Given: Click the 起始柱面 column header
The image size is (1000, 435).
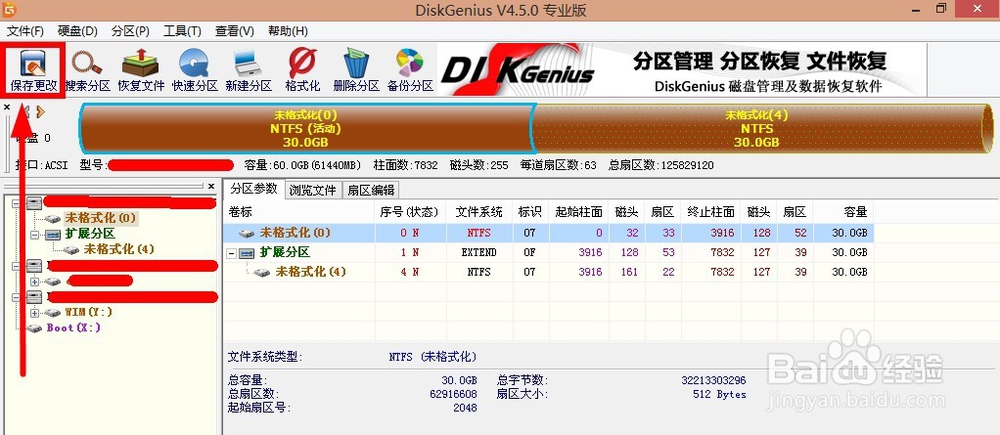Looking at the screenshot, I should click(x=578, y=212).
